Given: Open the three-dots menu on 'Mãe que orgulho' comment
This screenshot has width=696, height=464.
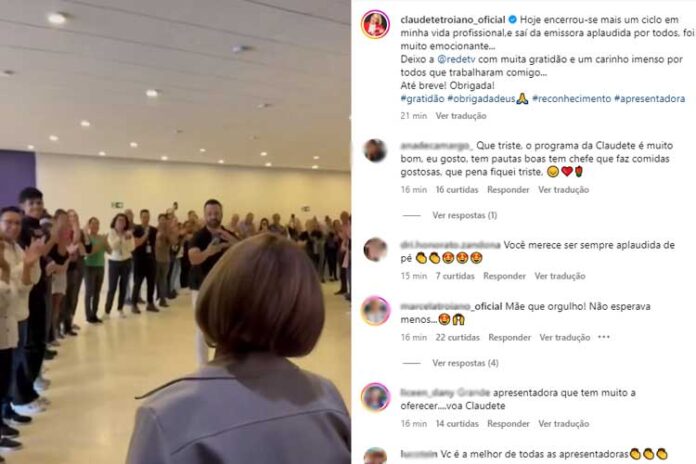Looking at the screenshot, I should coord(604,337).
